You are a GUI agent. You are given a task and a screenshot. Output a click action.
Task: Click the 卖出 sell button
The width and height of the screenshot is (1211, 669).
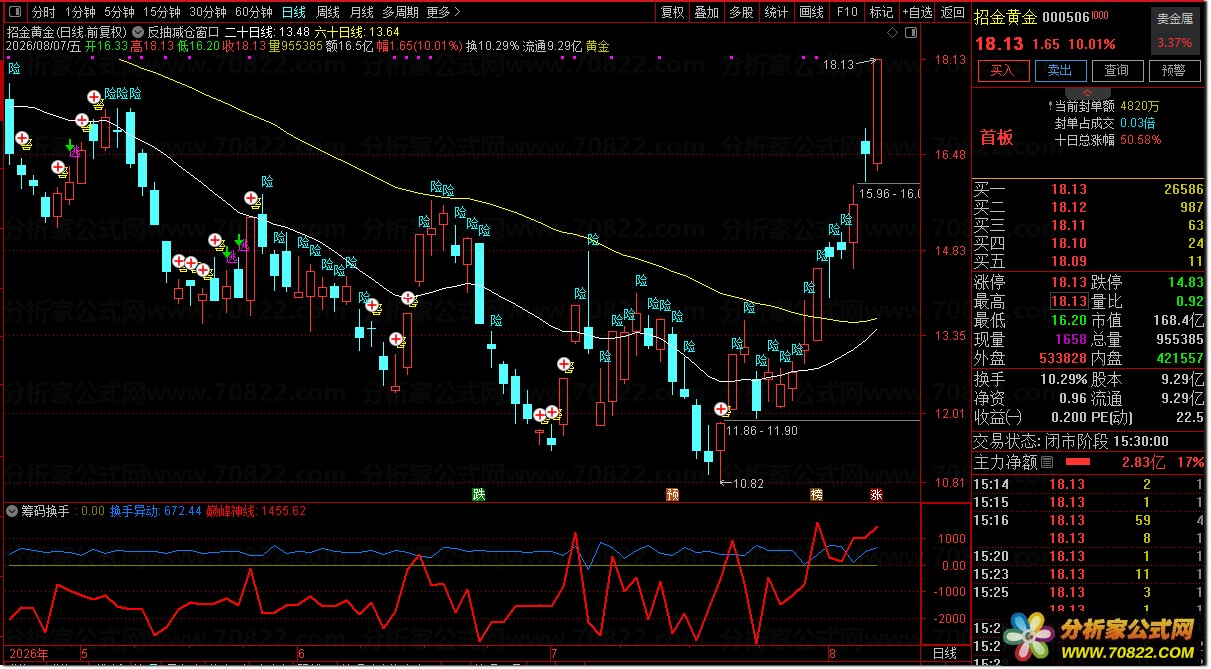point(1059,71)
